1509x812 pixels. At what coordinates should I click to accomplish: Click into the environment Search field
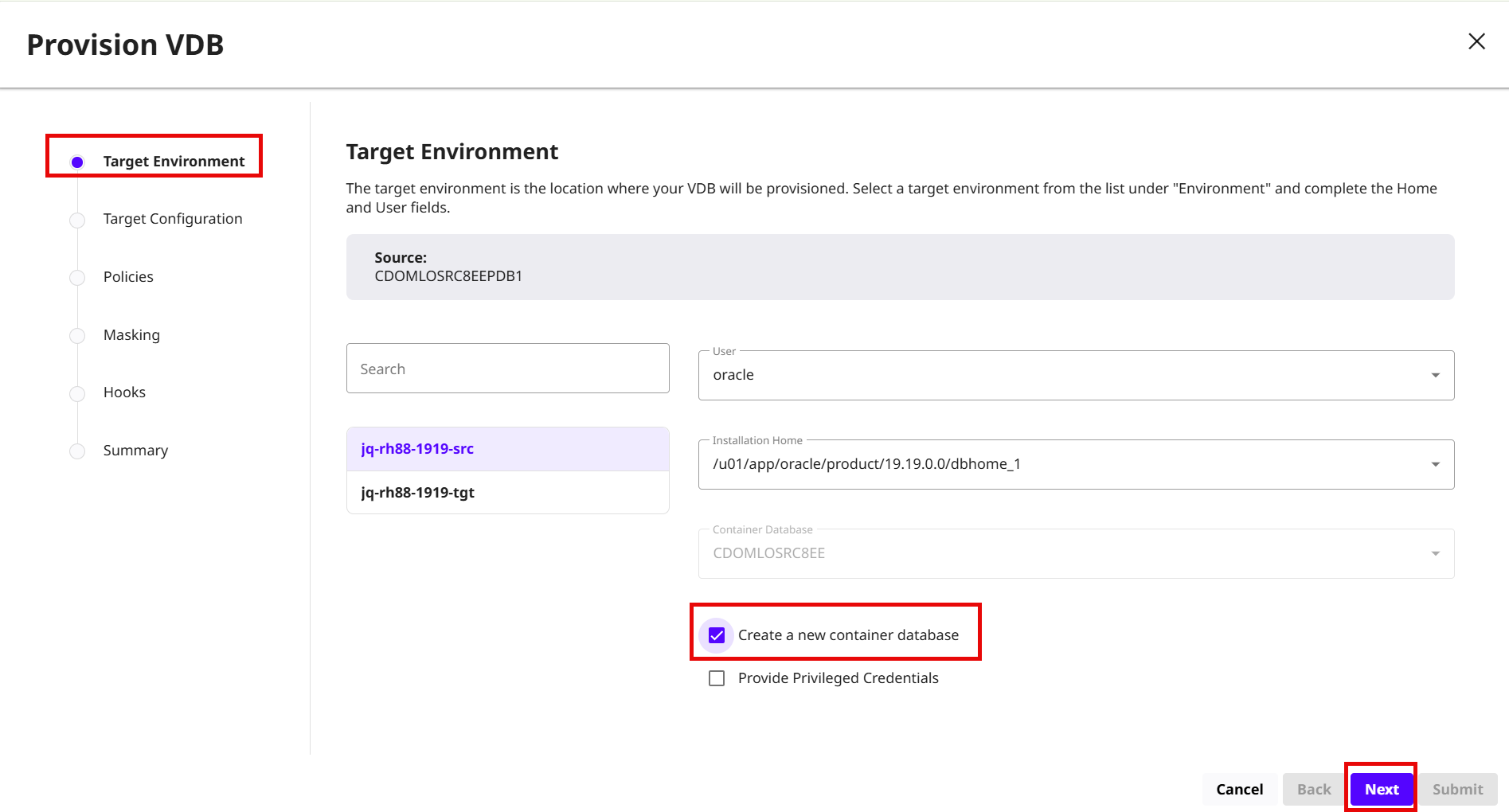(508, 369)
